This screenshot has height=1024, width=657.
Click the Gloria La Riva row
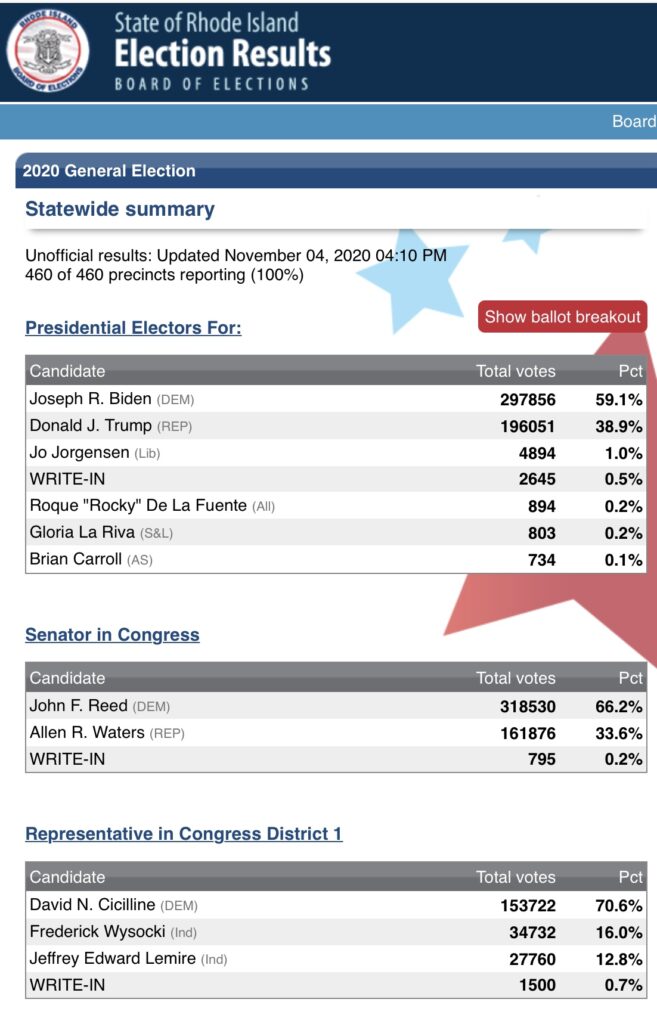[x=336, y=532]
